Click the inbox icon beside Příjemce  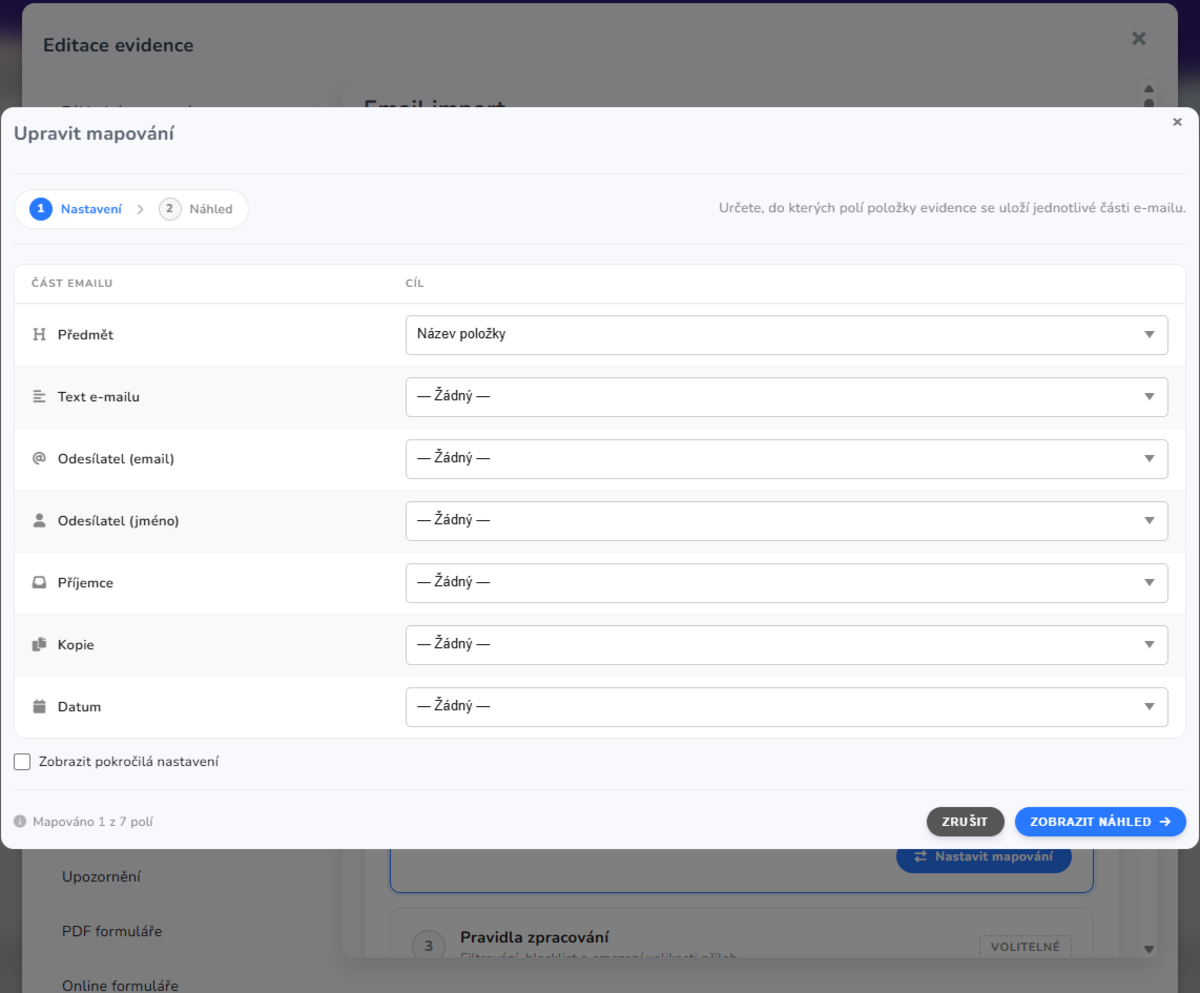pyautogui.click(x=40, y=582)
